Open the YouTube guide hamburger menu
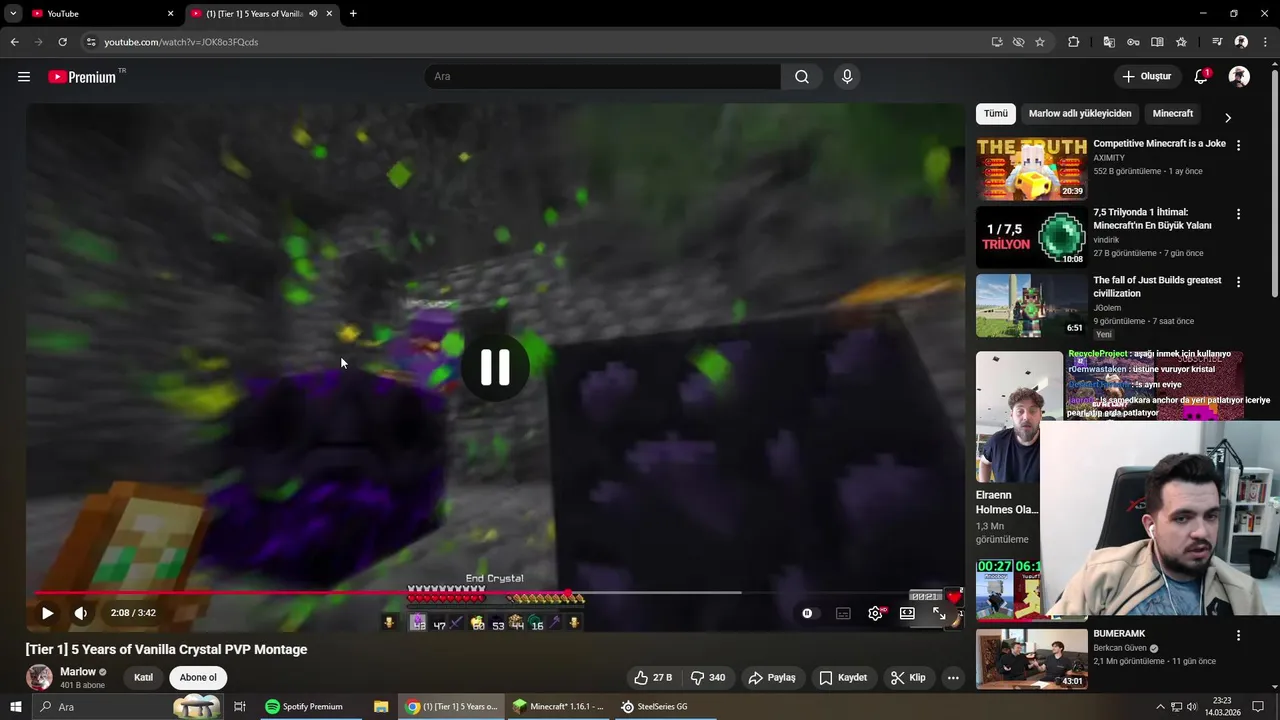This screenshot has height=720, width=1280. click(x=24, y=77)
